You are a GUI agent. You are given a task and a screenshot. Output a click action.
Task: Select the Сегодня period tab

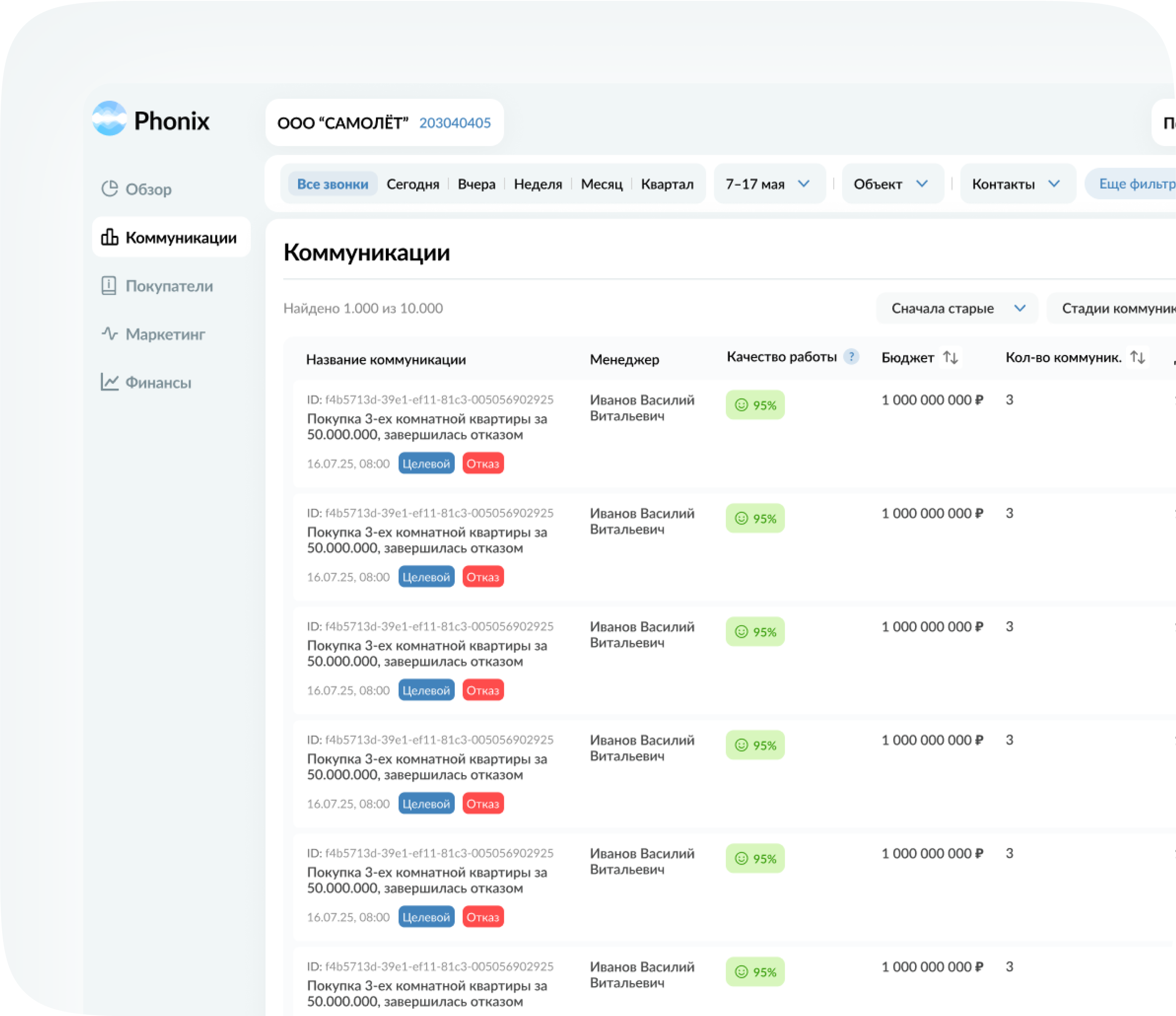[x=413, y=184]
